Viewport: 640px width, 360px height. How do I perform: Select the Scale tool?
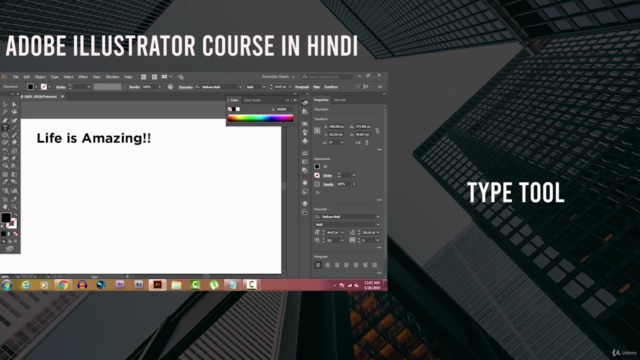[x=14, y=151]
